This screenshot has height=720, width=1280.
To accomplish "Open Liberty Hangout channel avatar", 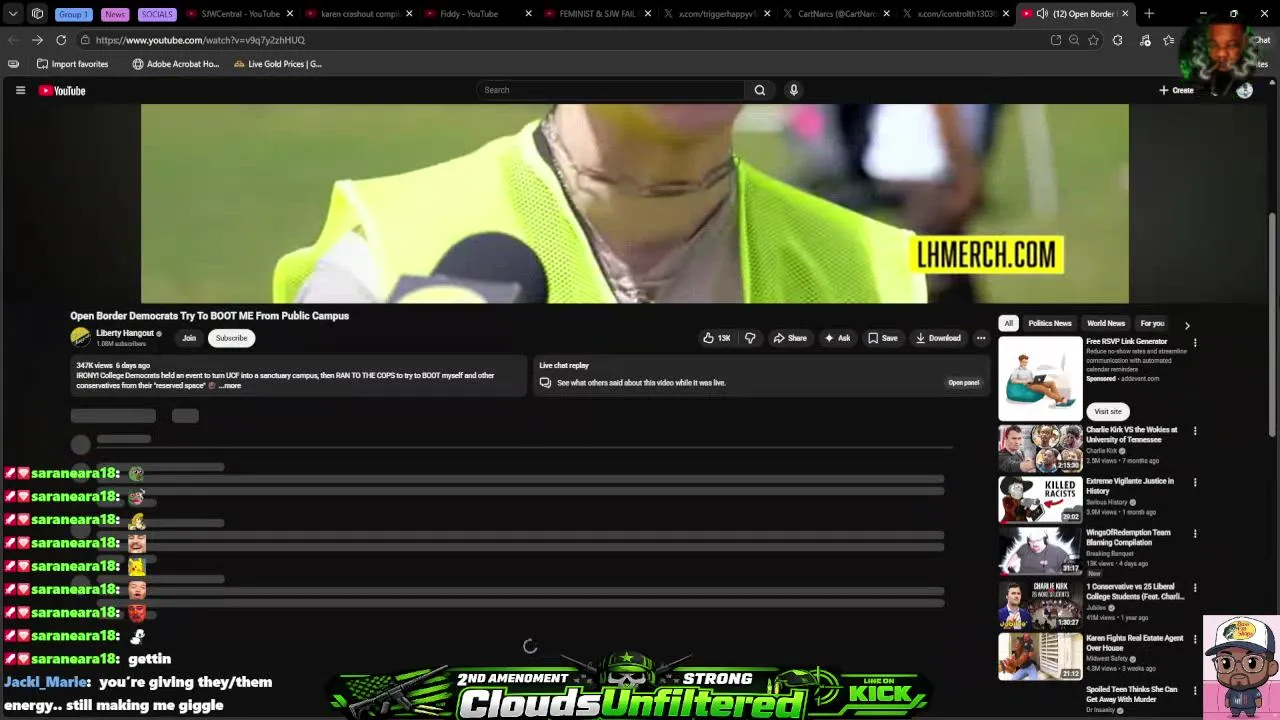I will [x=80, y=338].
